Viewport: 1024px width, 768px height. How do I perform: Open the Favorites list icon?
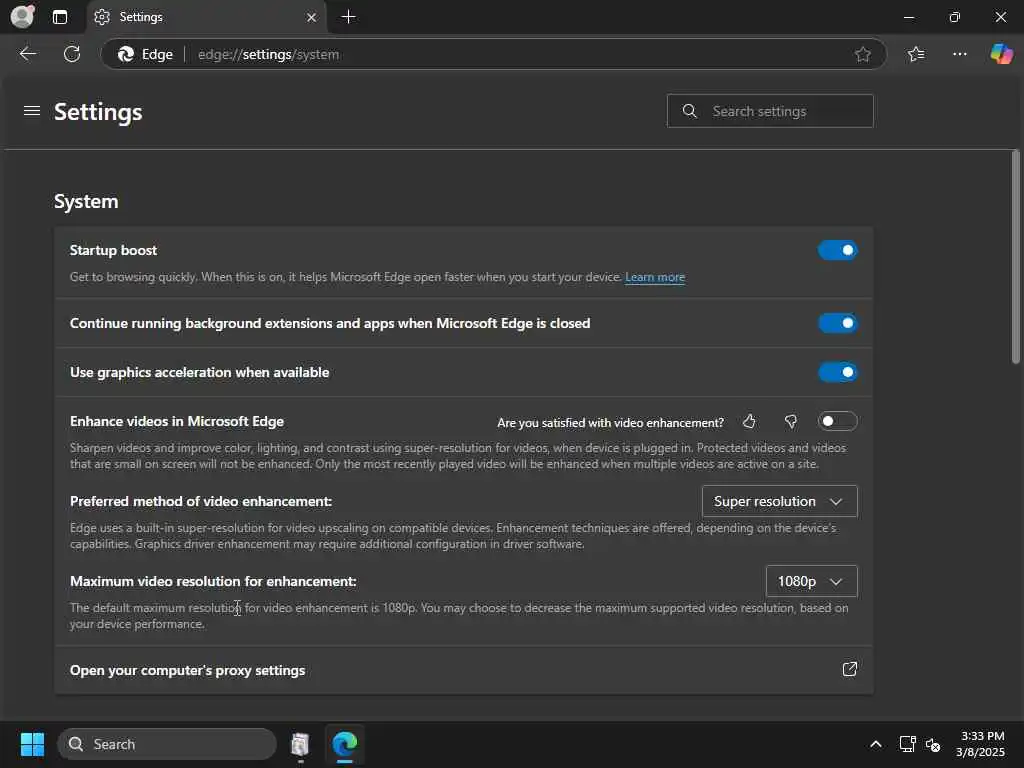916,54
